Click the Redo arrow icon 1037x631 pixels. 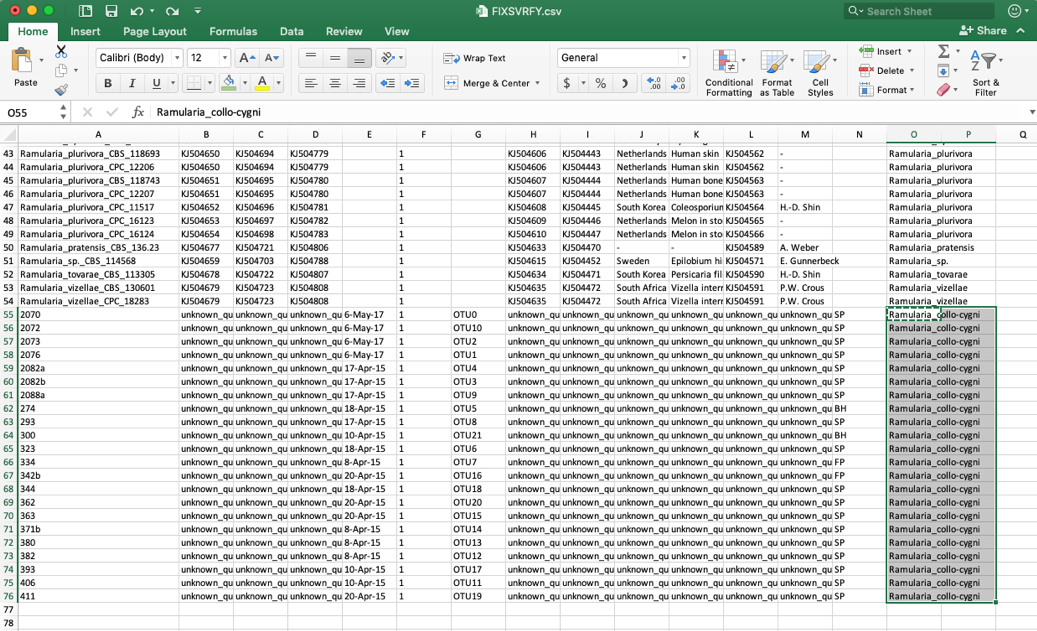click(x=172, y=11)
